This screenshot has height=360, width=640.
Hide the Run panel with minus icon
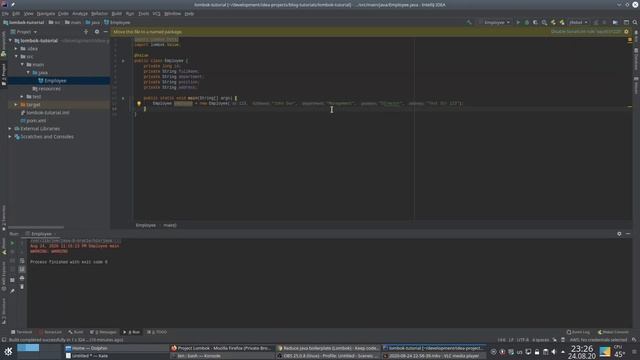tap(628, 234)
